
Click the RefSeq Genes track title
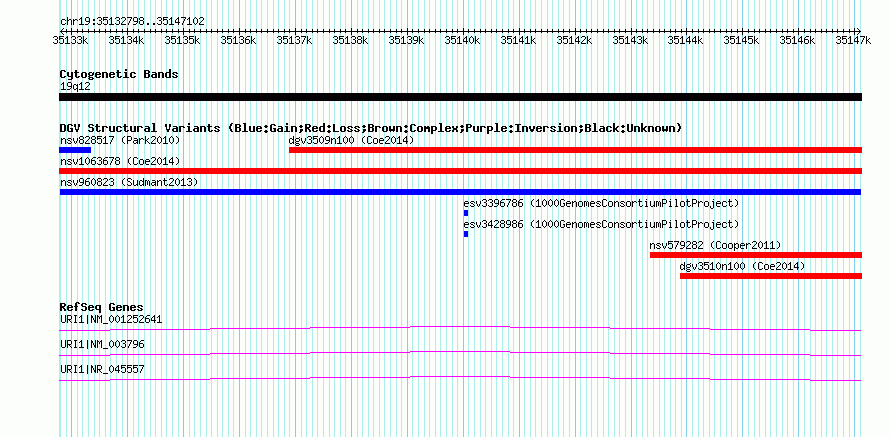click(101, 308)
